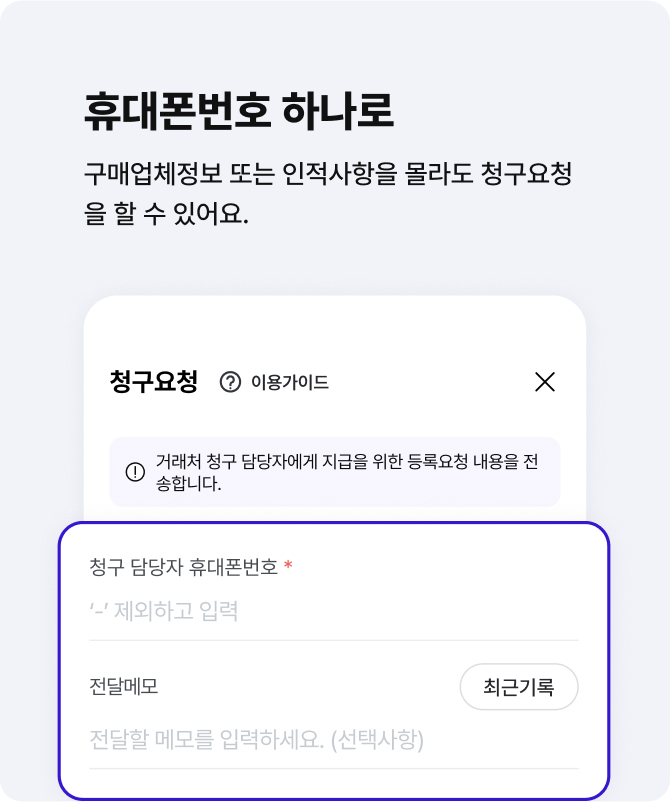Click the notice banner text about 등록요청 내용

(x=346, y=472)
